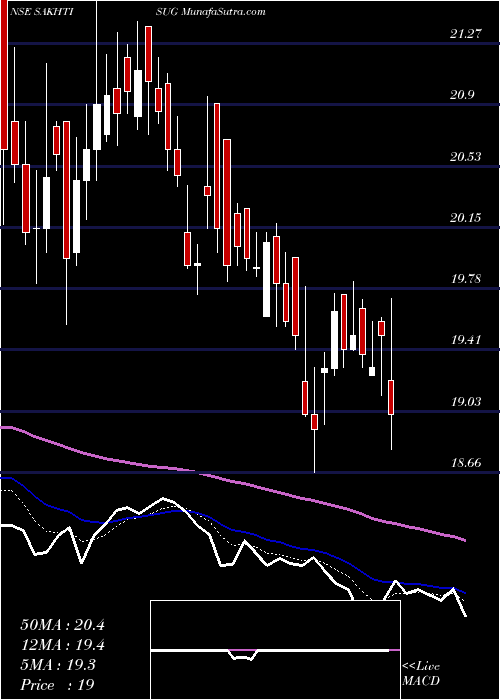The image size is (500, 700).
Task: Click the 50MA : 20.4 readout
Action: click(x=62, y=625)
